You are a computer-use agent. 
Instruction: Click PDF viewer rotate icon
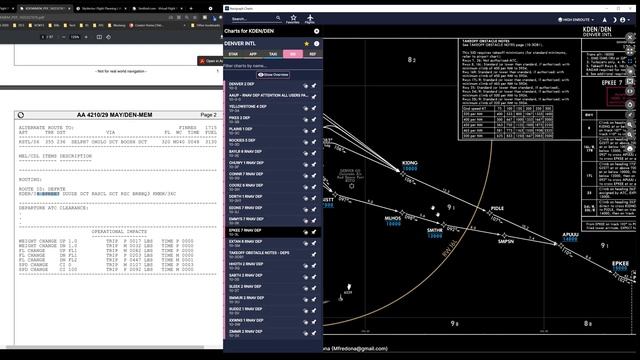click(109, 37)
